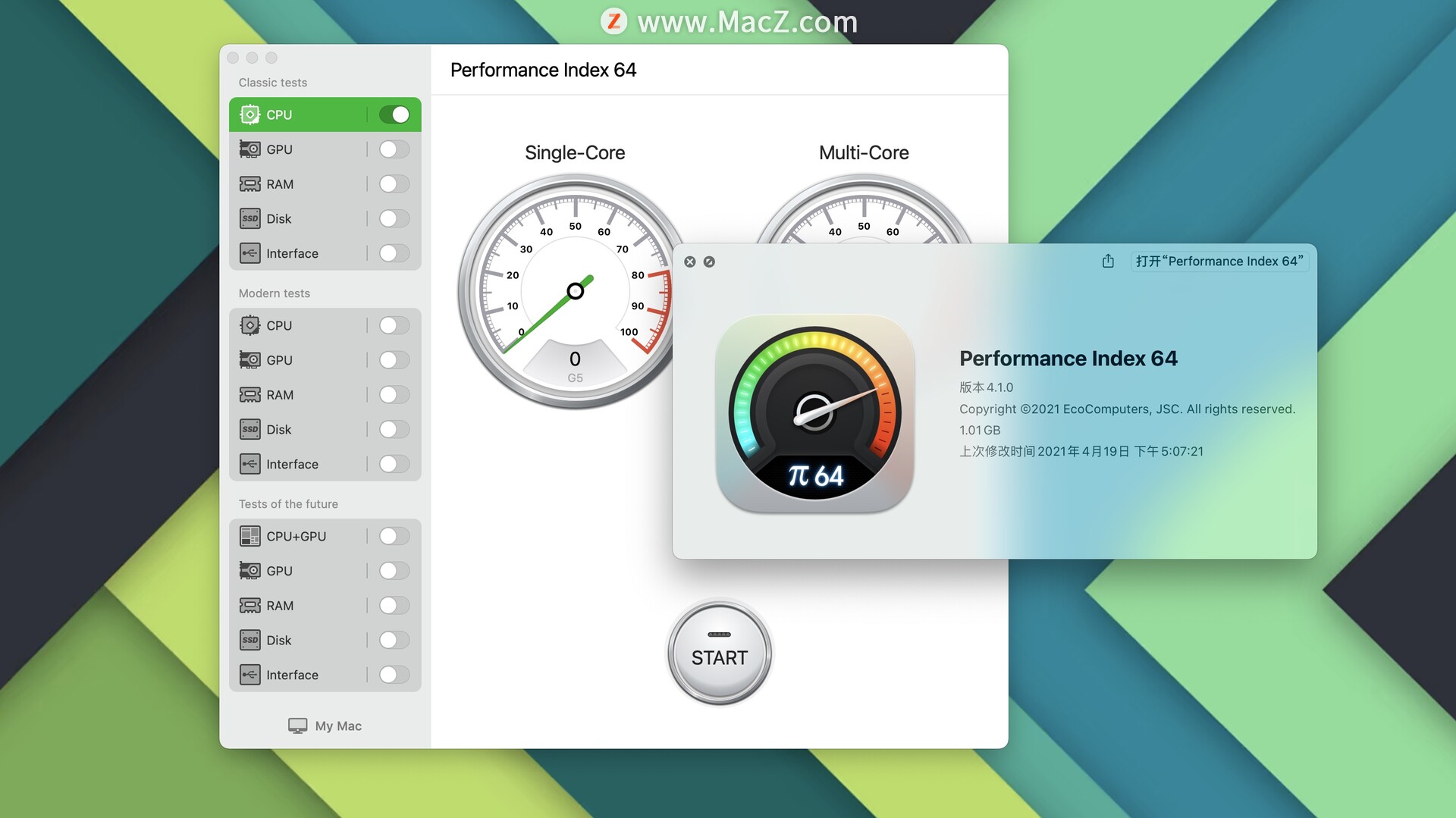Click the CPU+GPU icon under Tests of the future
This screenshot has width=1456, height=818.
pos(249,536)
